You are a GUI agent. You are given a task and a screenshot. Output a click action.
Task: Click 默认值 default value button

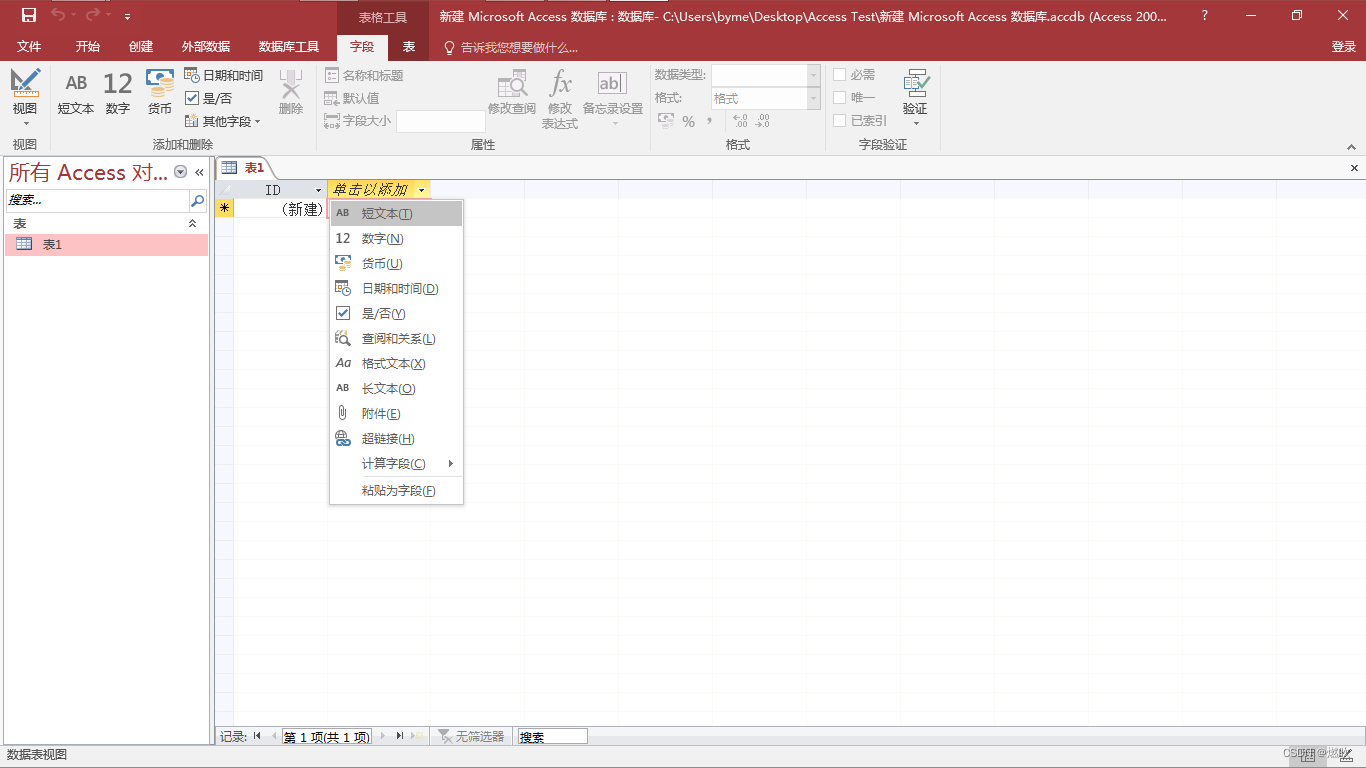point(352,98)
